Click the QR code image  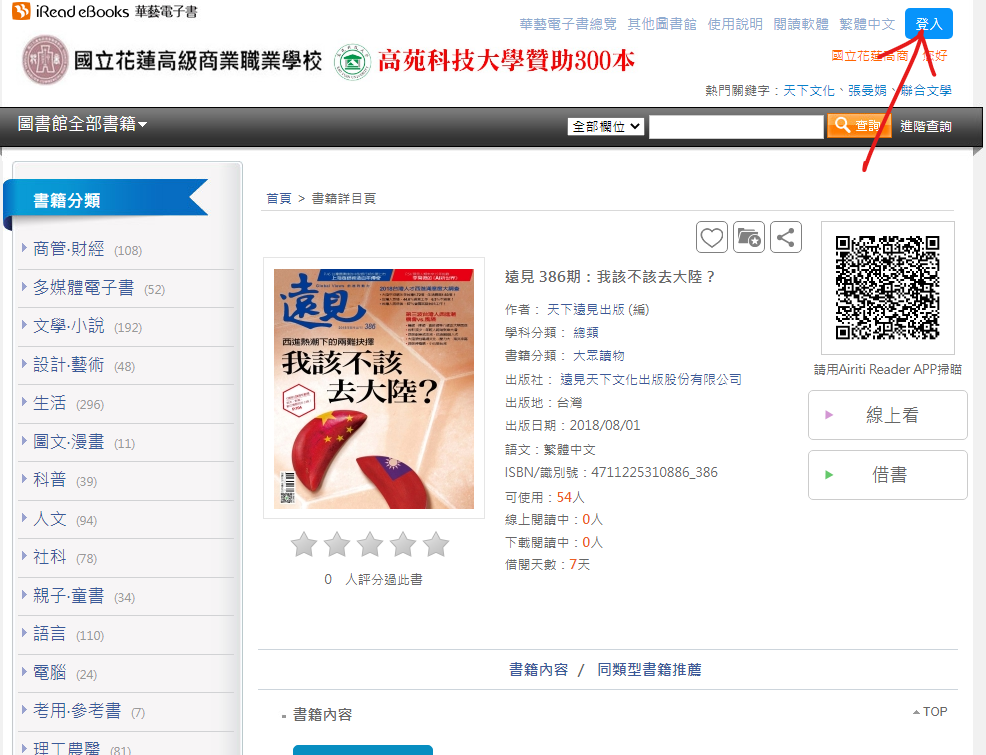coord(887,287)
